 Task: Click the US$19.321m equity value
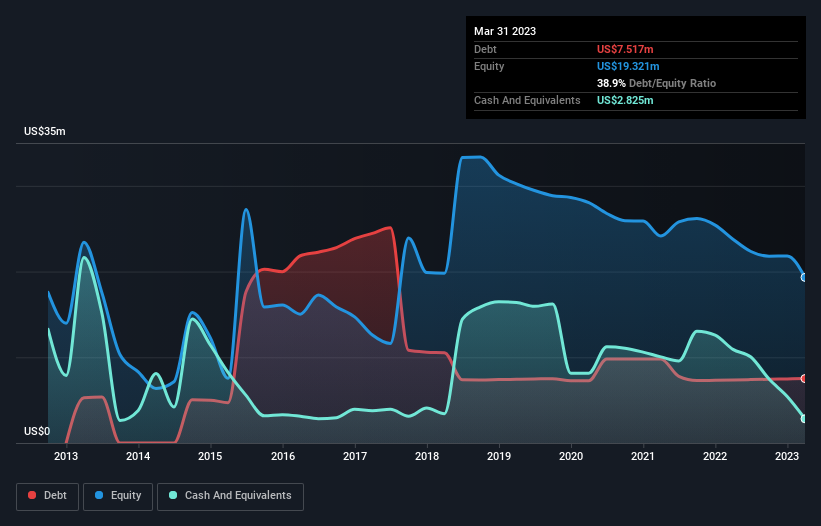[x=628, y=66]
